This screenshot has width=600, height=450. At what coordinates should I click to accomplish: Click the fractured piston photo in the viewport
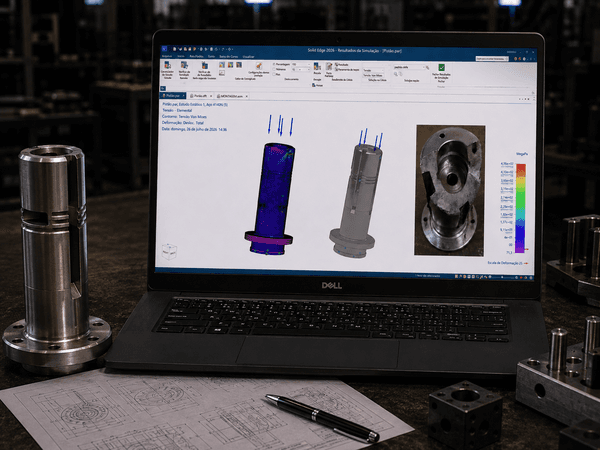coord(450,190)
